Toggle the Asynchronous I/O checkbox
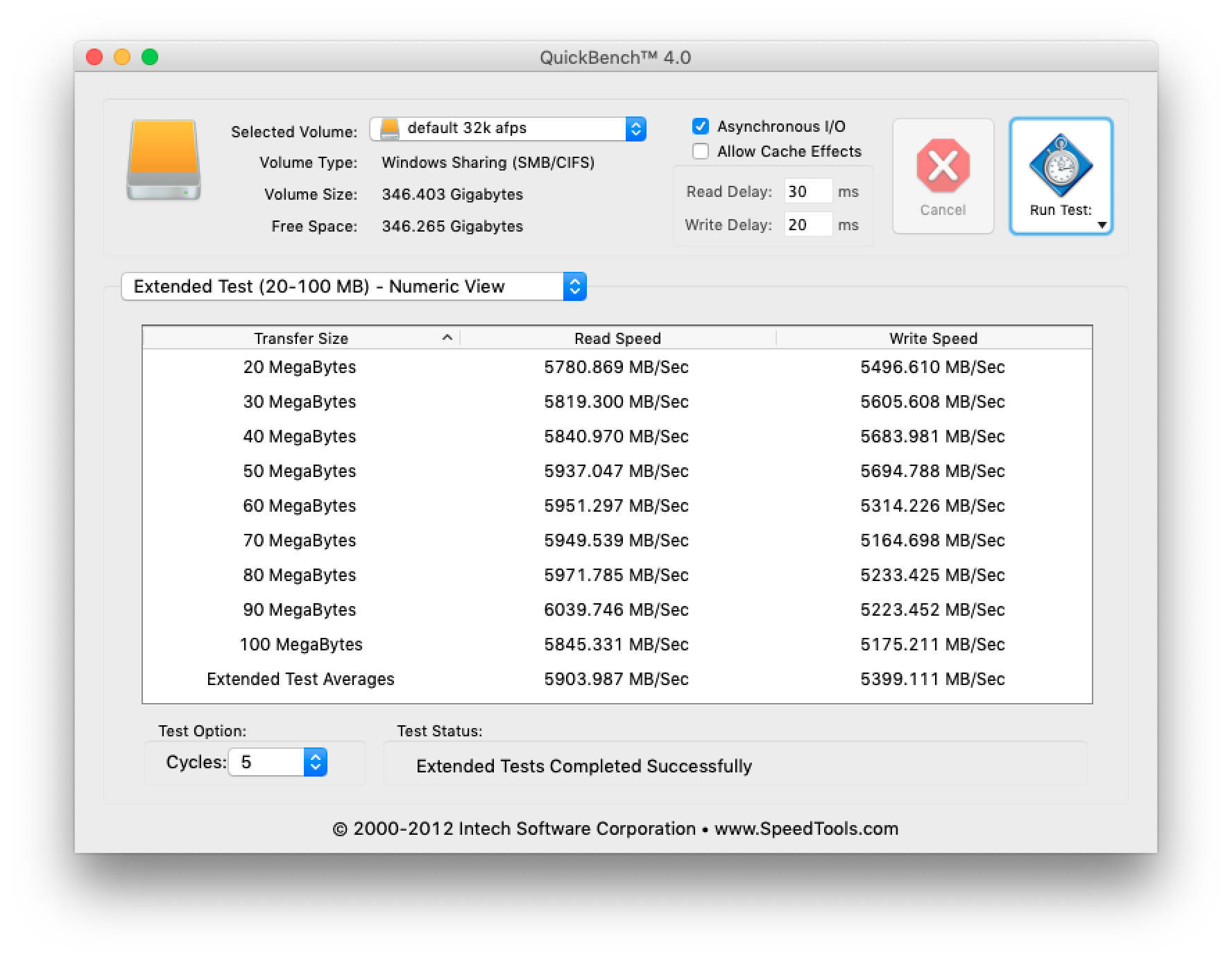The height and width of the screenshot is (961, 1232). pos(701,126)
